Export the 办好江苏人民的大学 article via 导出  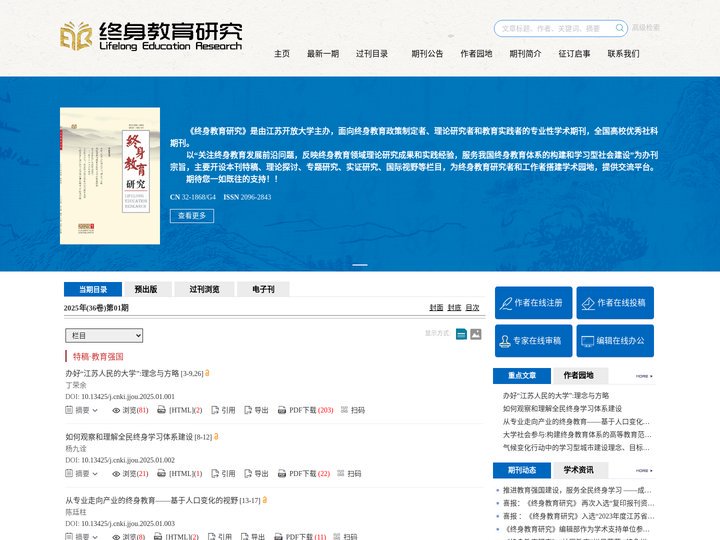point(256,410)
